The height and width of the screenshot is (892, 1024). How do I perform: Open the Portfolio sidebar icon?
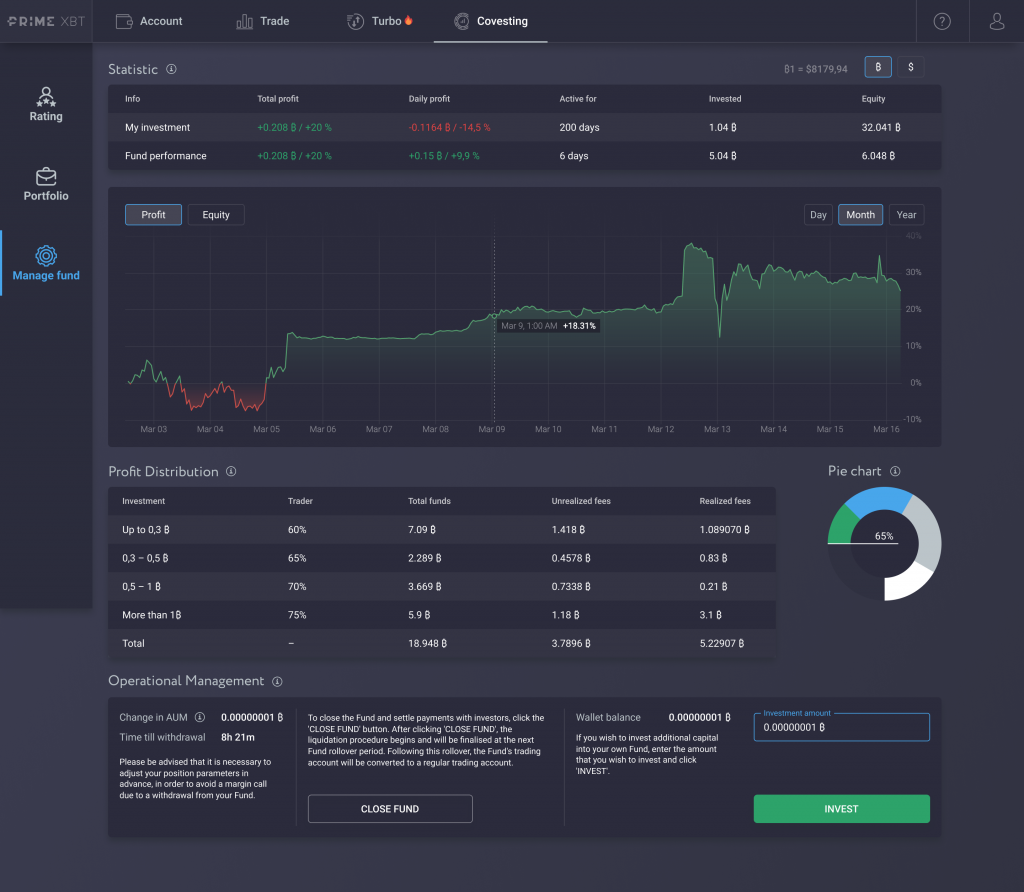(x=45, y=184)
